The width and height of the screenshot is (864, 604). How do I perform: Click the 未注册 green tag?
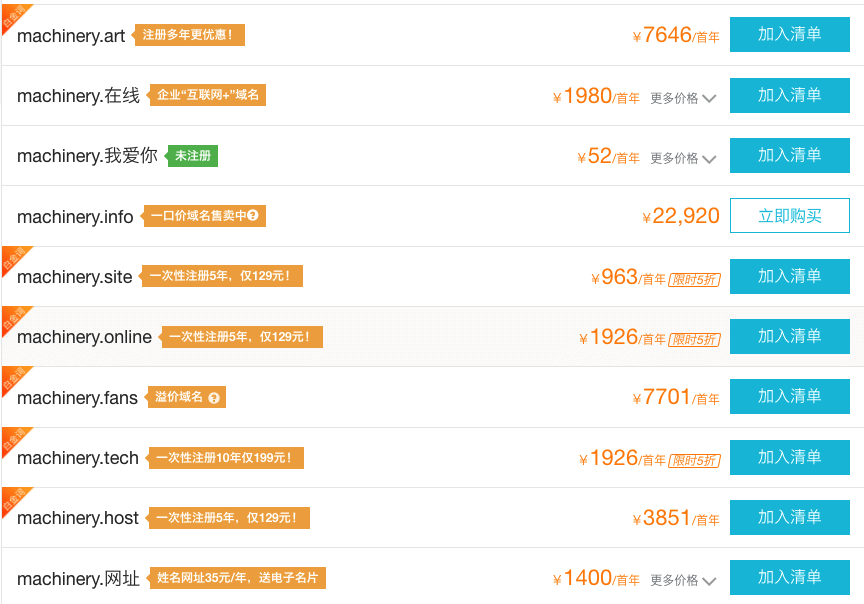[x=193, y=156]
